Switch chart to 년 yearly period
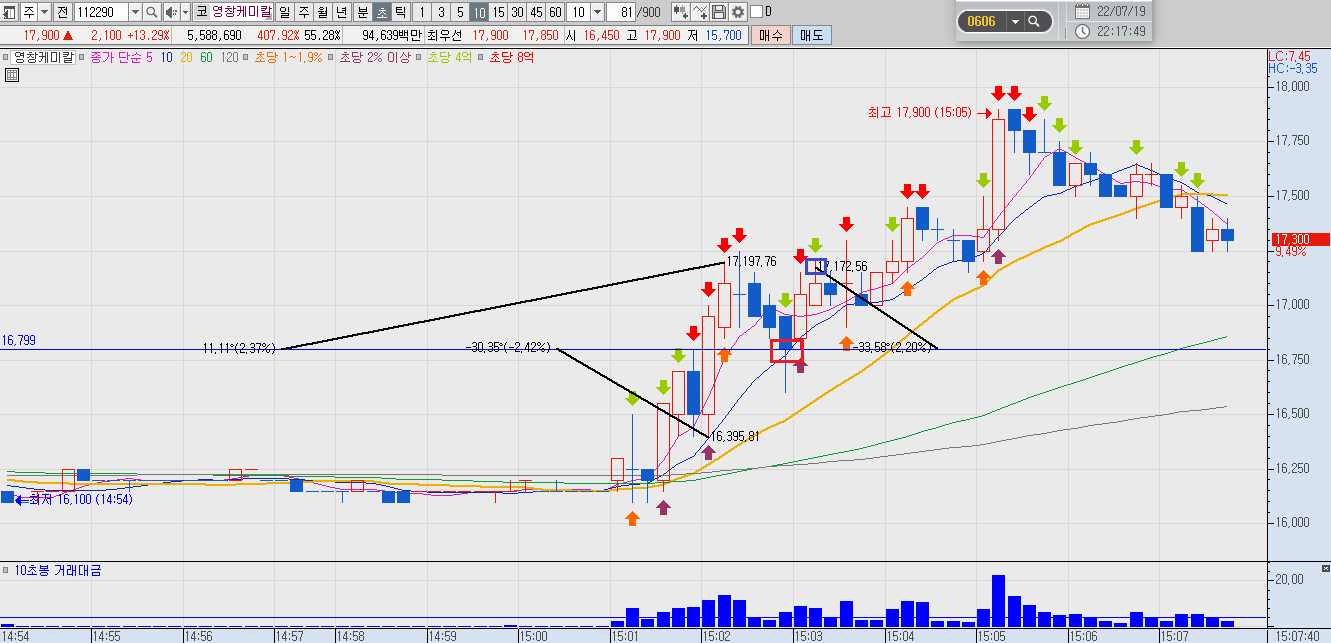 click(x=341, y=12)
